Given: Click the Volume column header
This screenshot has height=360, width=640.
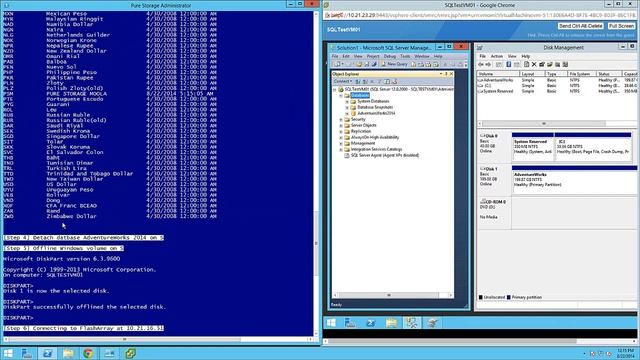Looking at the screenshot, I should point(498,74).
